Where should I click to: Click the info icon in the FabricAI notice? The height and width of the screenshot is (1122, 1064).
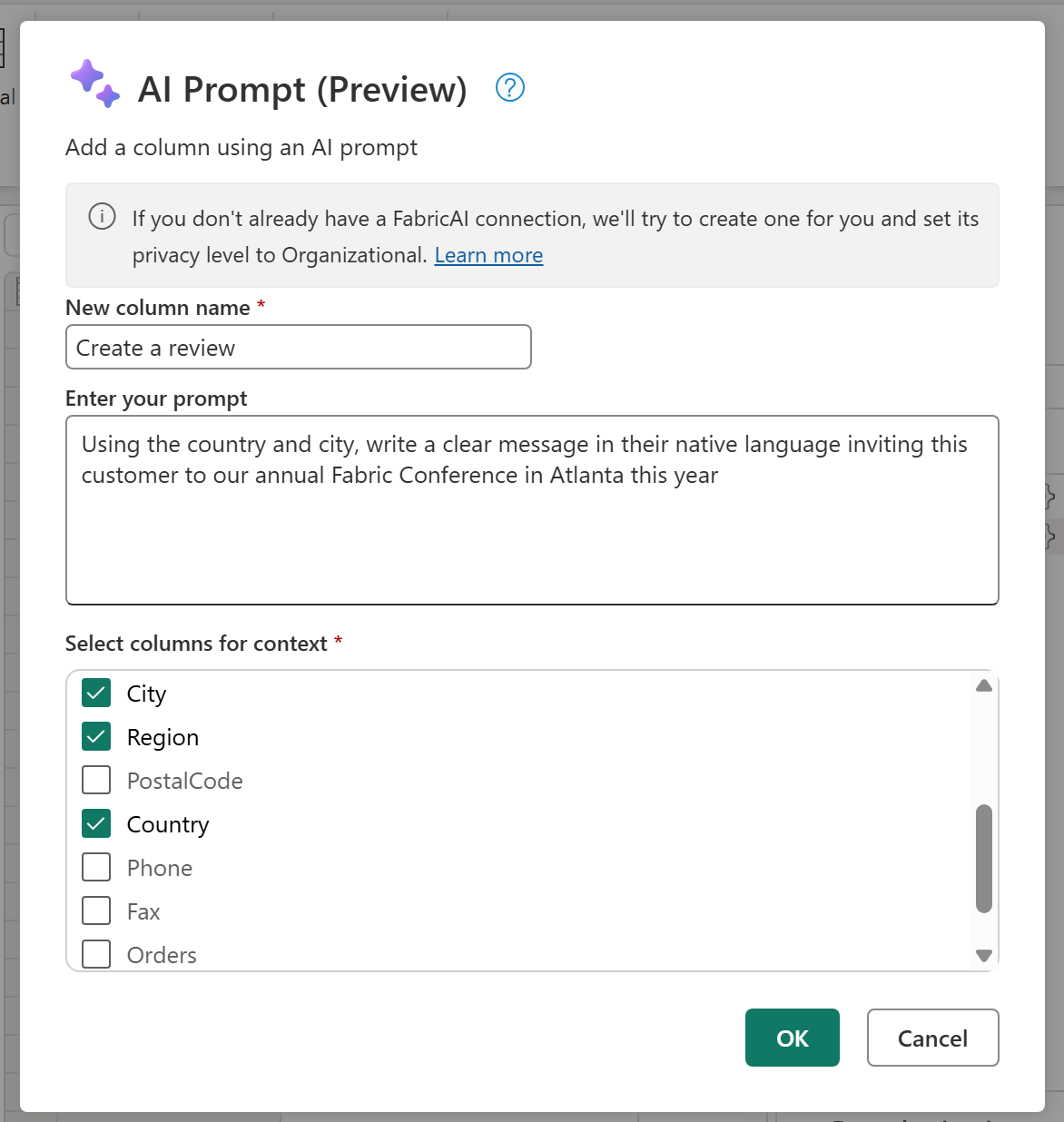(x=102, y=217)
